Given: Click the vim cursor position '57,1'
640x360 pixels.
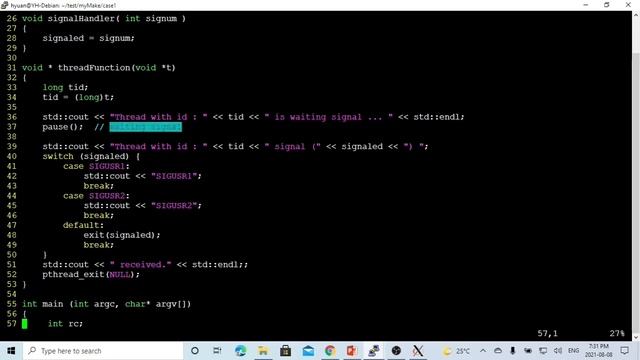Looking at the screenshot, I should tap(547, 333).
